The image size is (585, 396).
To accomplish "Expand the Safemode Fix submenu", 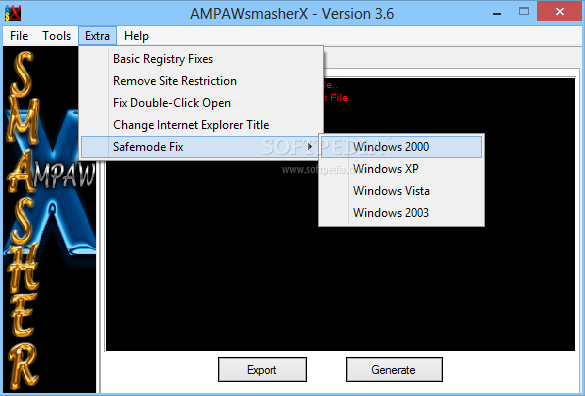I will (x=202, y=147).
